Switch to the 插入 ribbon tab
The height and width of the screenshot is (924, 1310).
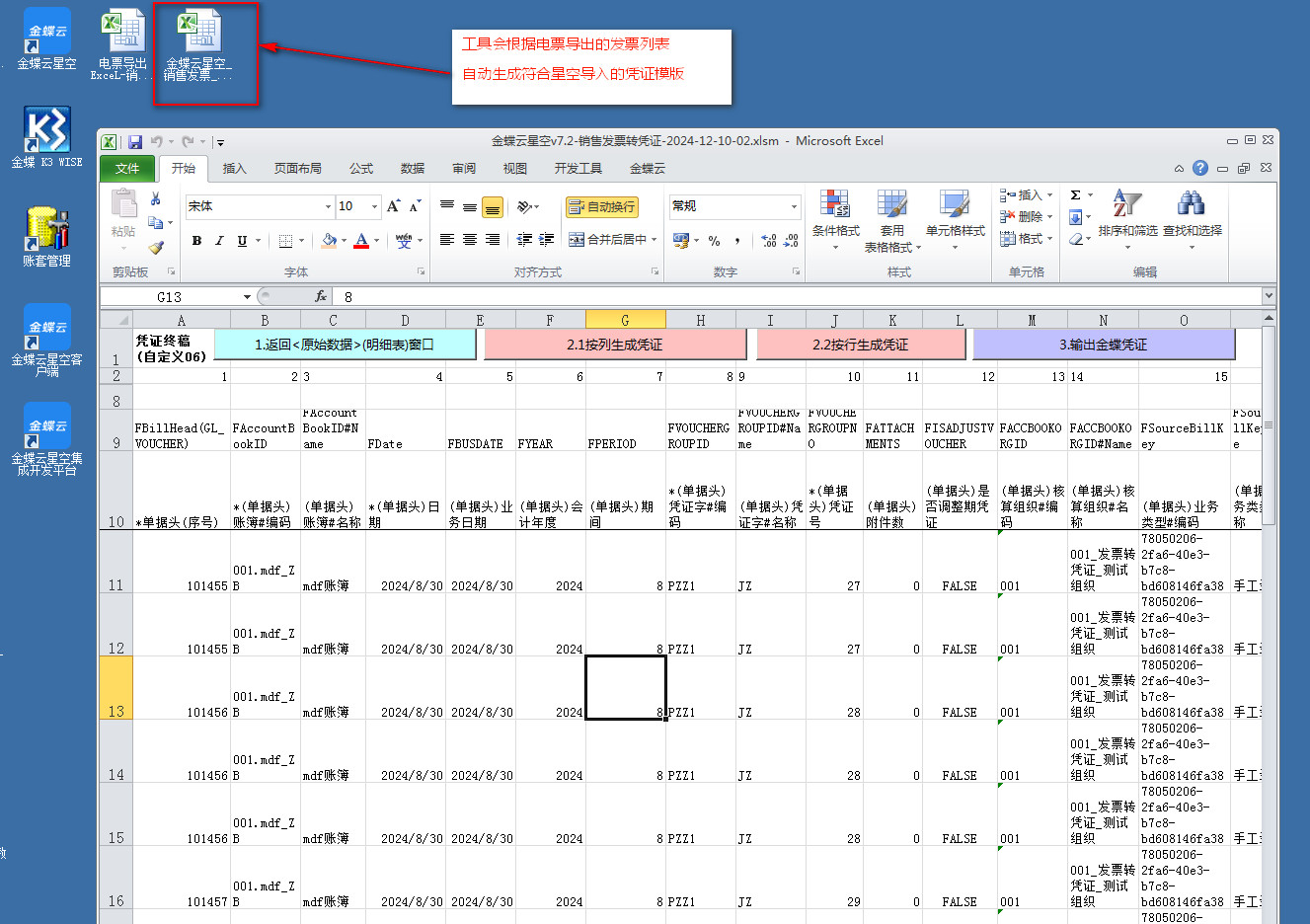[235, 169]
